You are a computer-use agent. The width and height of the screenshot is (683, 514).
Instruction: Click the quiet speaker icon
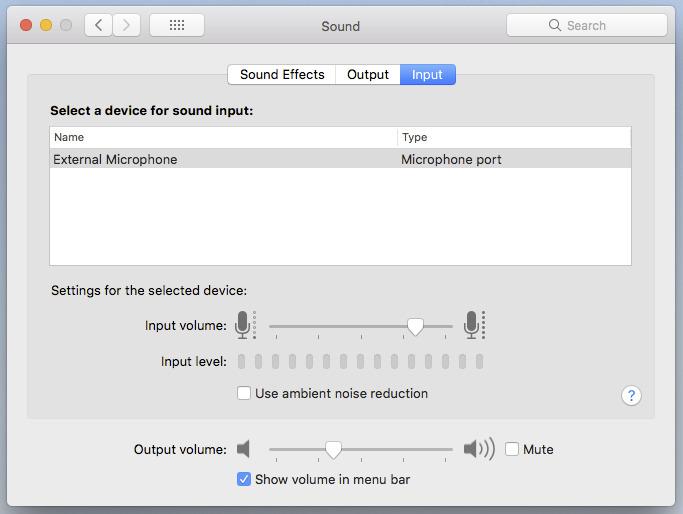point(243,449)
